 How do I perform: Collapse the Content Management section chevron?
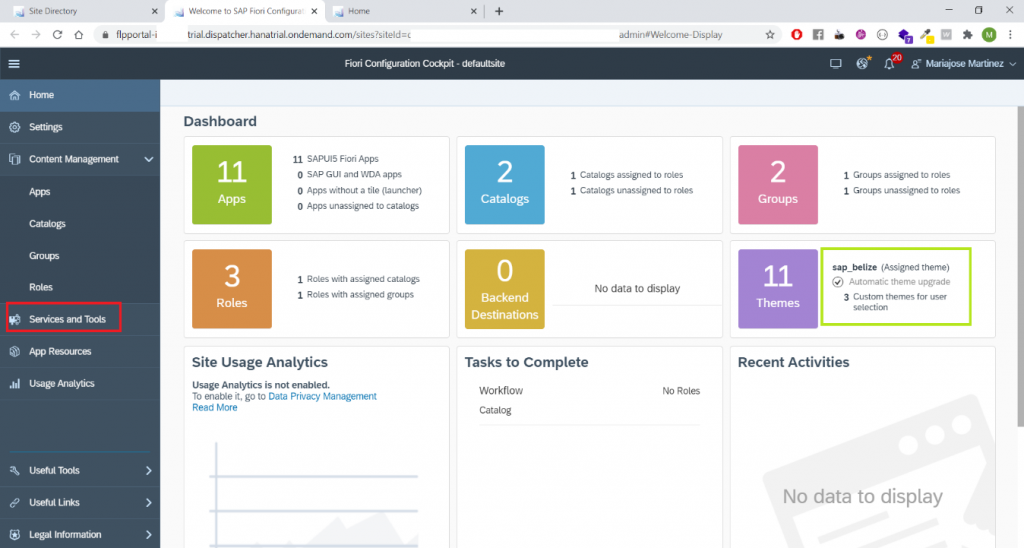click(148, 159)
